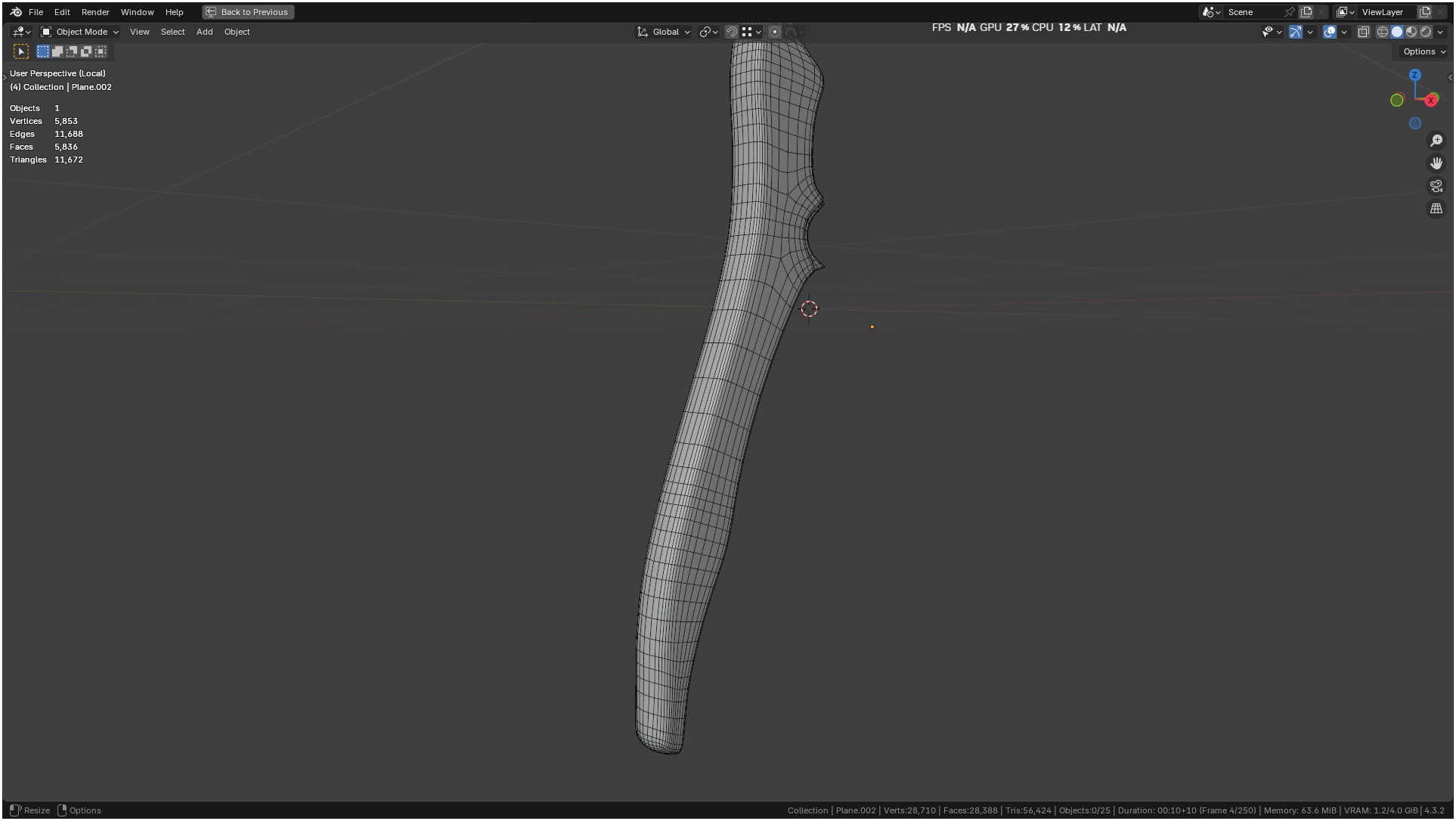Open the Options dropdown
This screenshot has width=1456, height=821.
pos(1424,51)
